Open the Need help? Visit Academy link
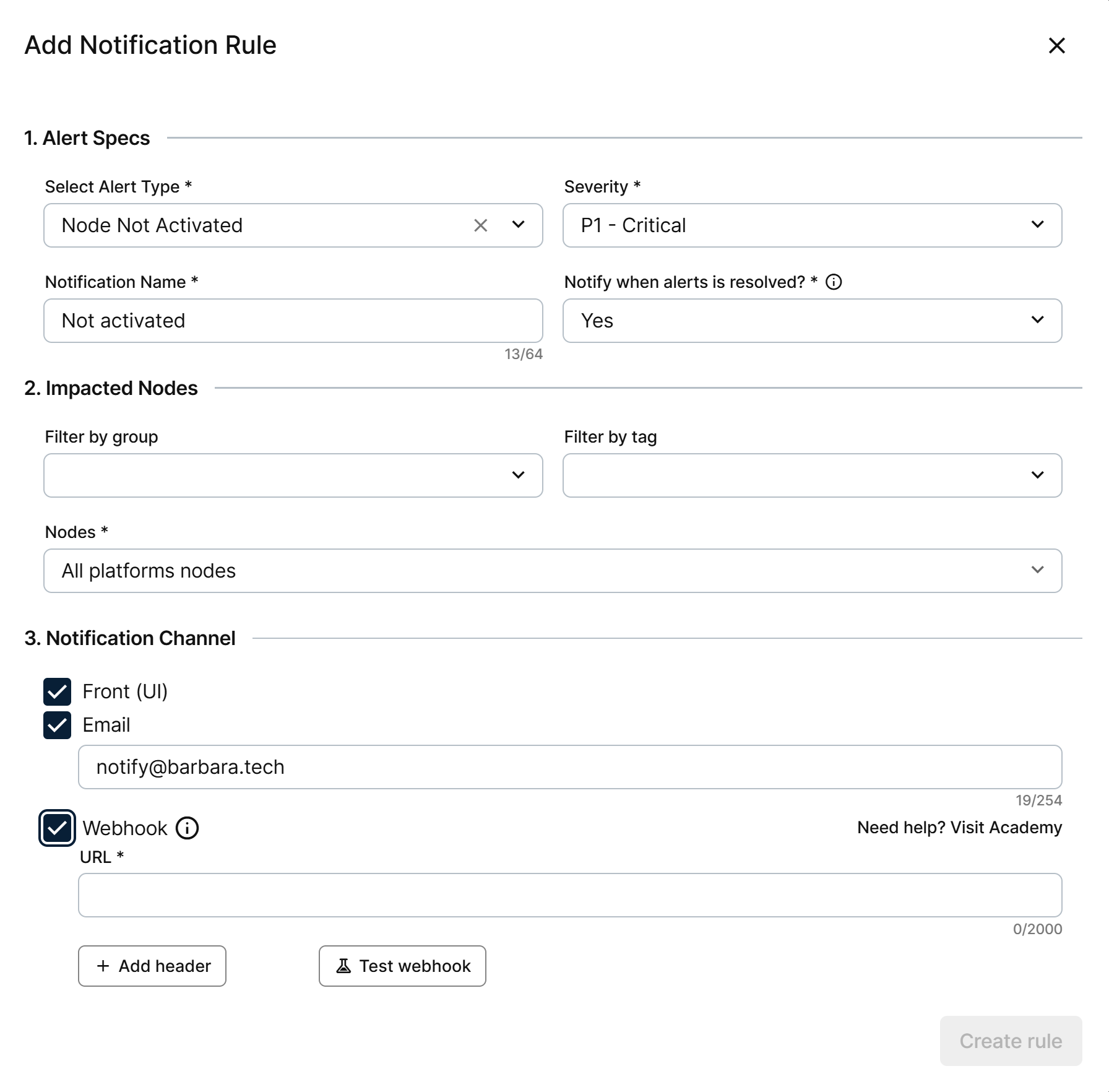 click(959, 828)
